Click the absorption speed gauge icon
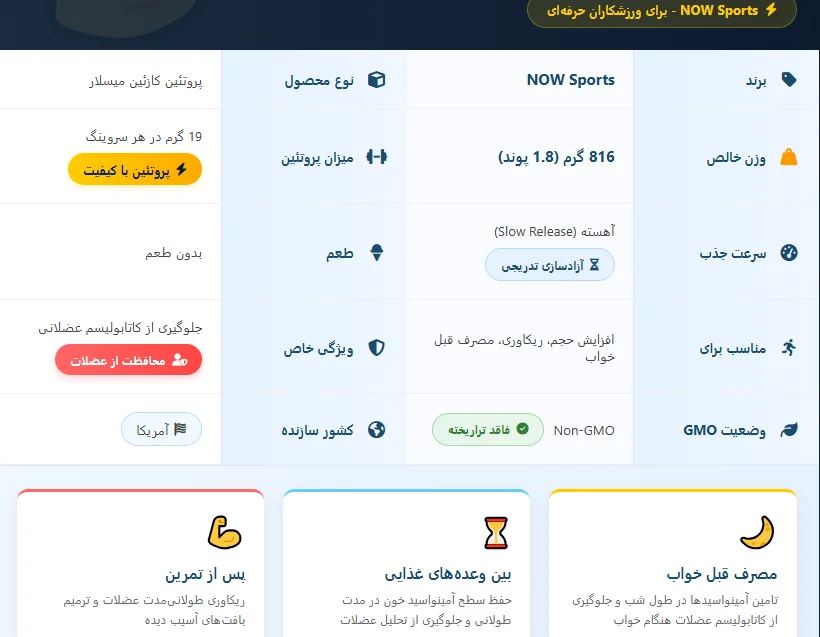This screenshot has height=637, width=820. (789, 253)
